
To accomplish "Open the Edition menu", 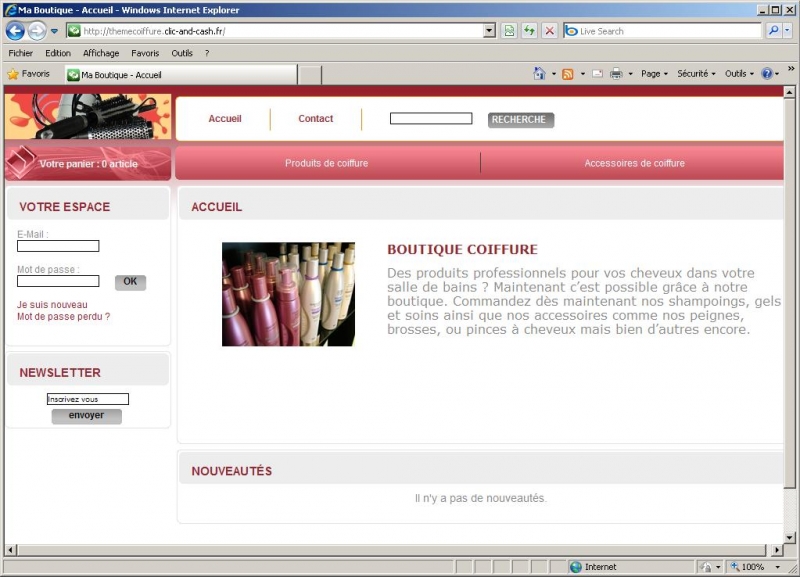I will 58,53.
